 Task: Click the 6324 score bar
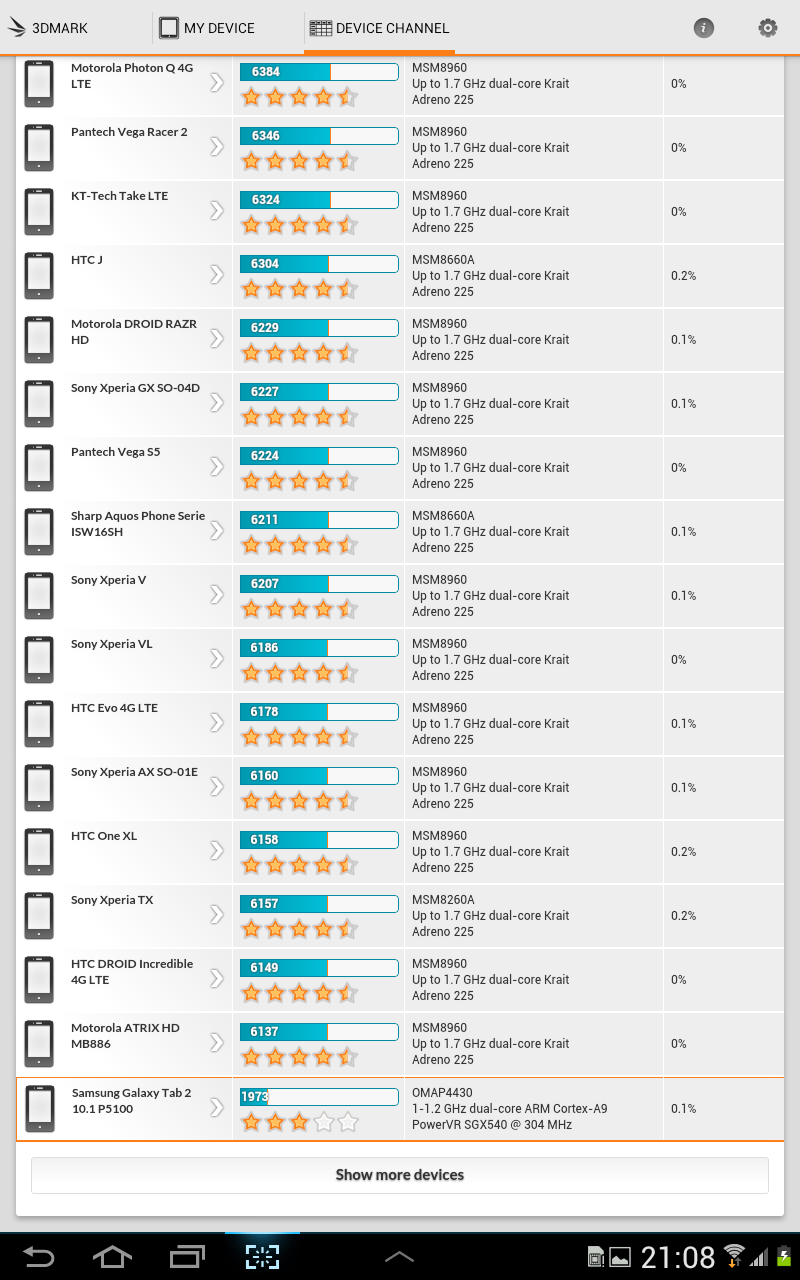point(319,200)
